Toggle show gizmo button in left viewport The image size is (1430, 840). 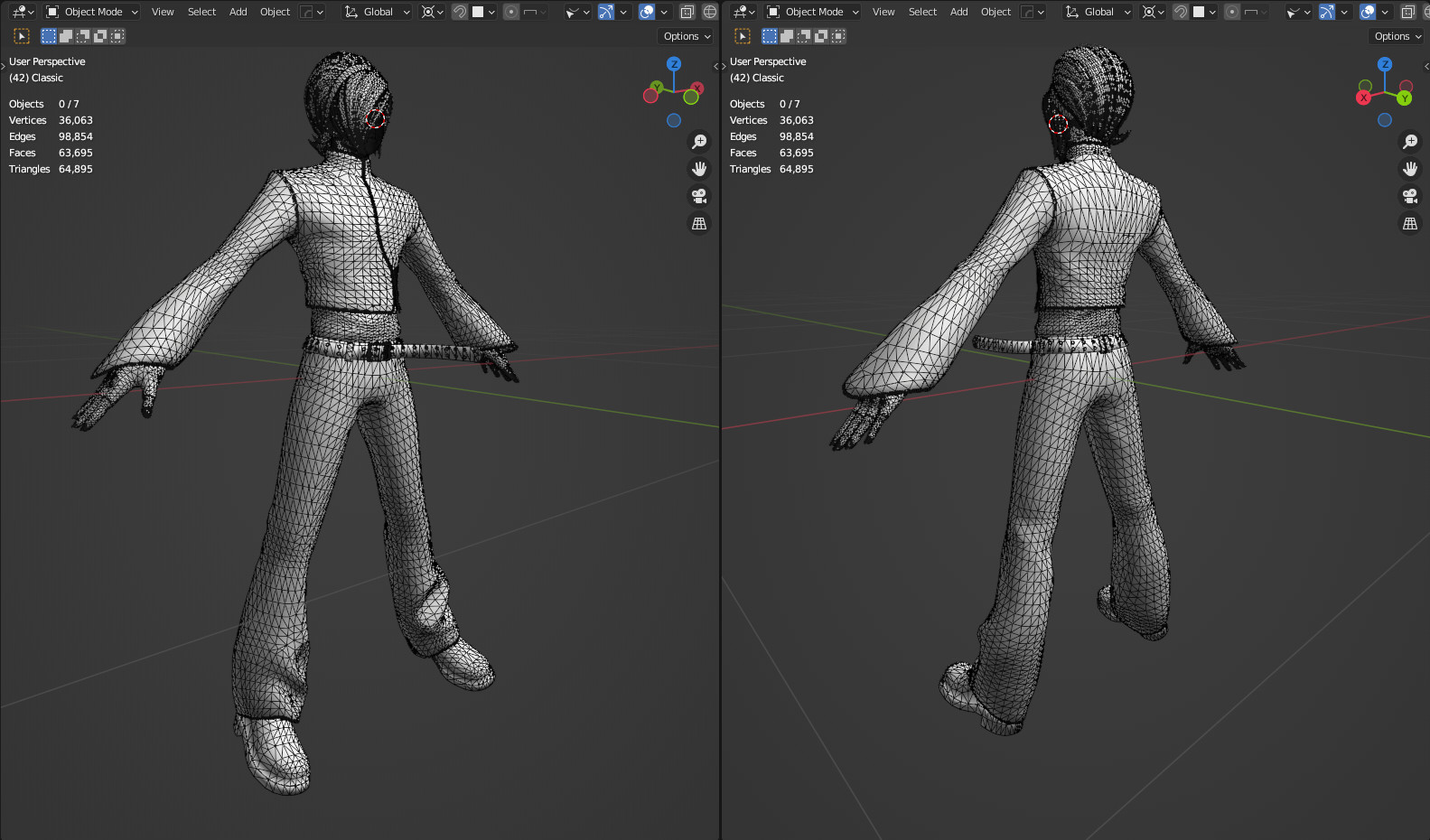point(606,12)
